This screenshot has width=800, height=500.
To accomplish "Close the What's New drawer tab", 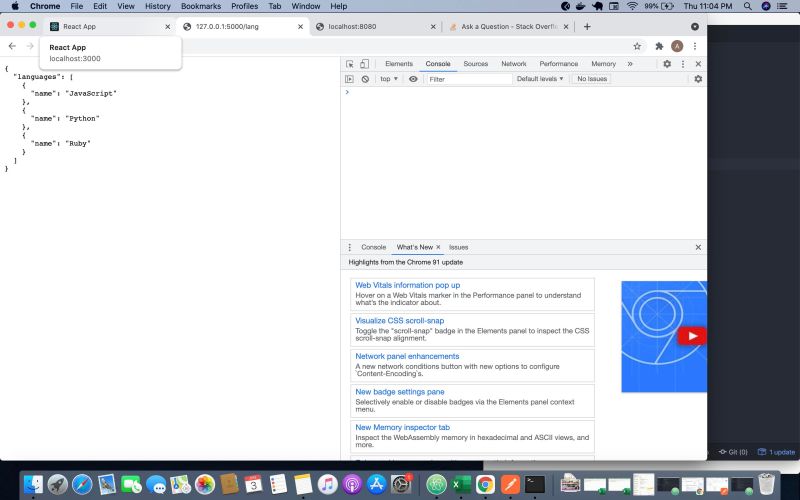I will click(x=438, y=247).
